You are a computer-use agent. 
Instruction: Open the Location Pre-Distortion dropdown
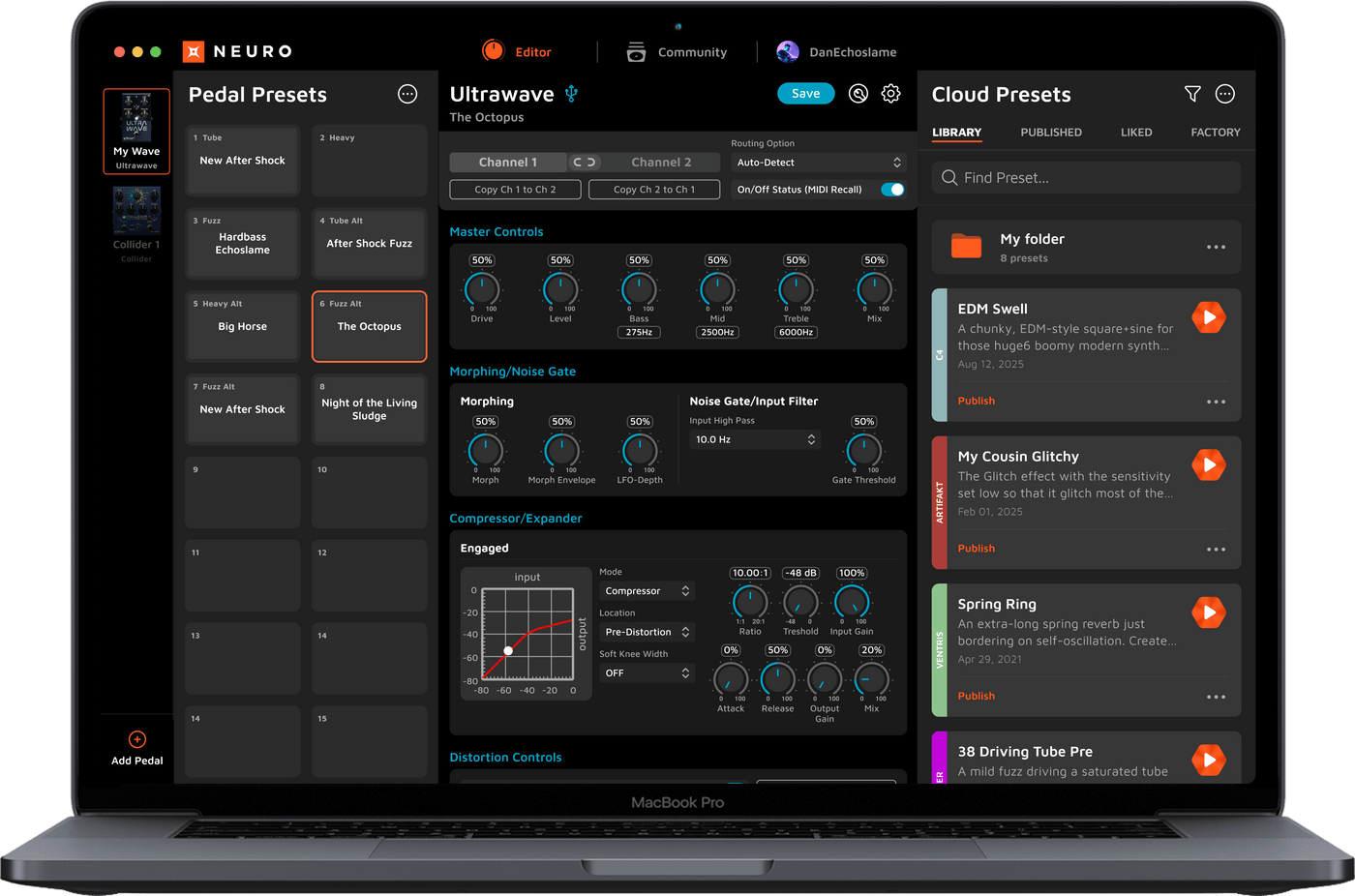pyautogui.click(x=647, y=632)
